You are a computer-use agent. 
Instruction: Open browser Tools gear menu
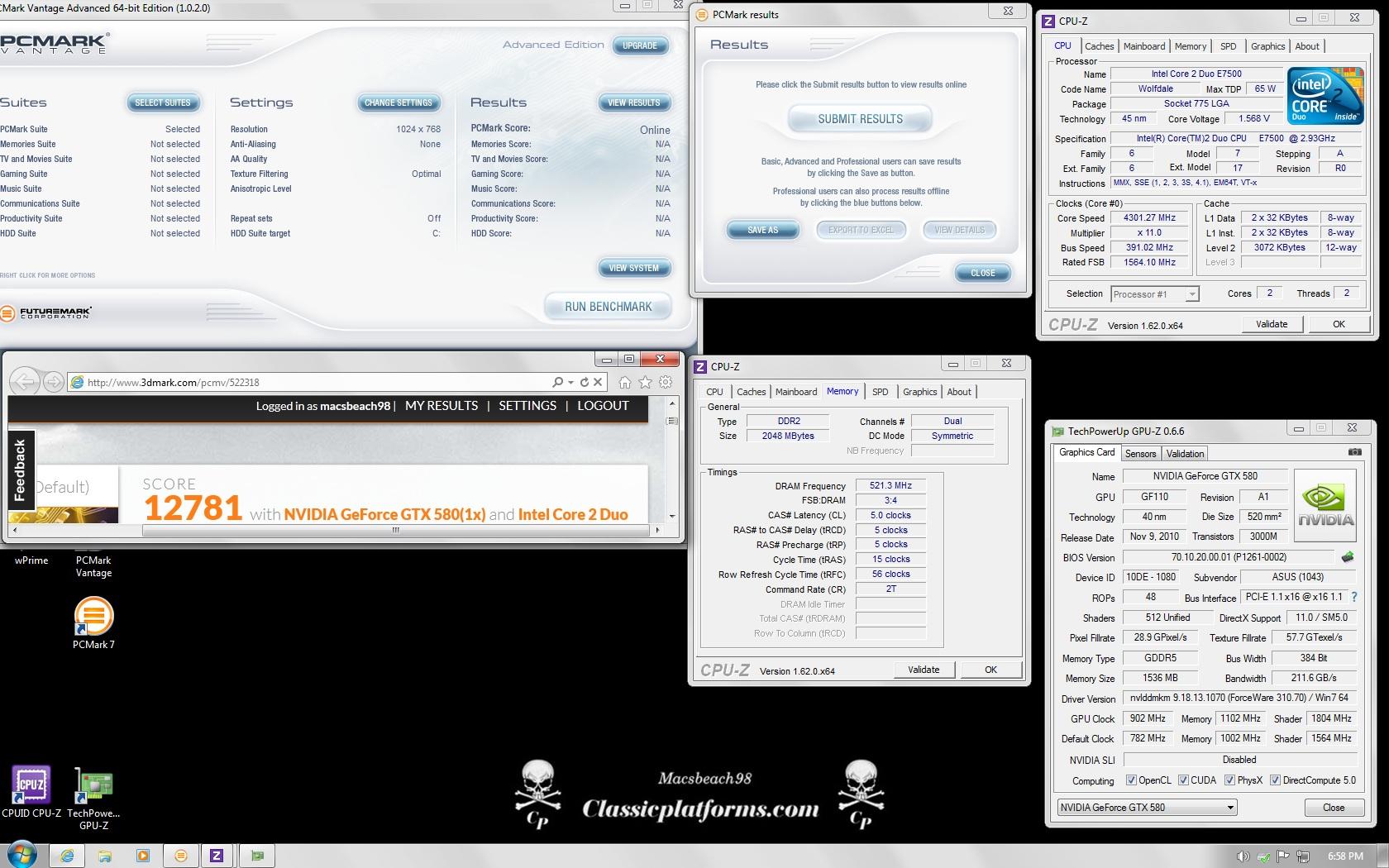tap(666, 382)
